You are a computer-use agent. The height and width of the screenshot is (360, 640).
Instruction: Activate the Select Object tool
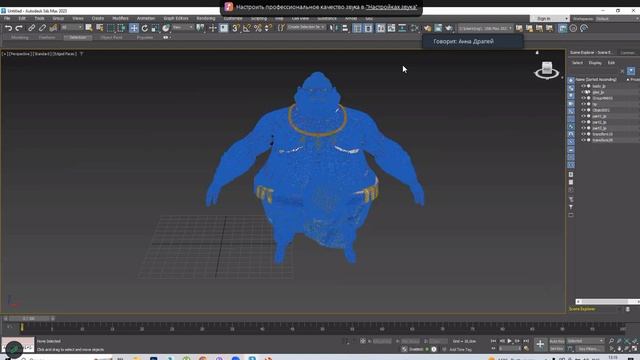point(89,28)
